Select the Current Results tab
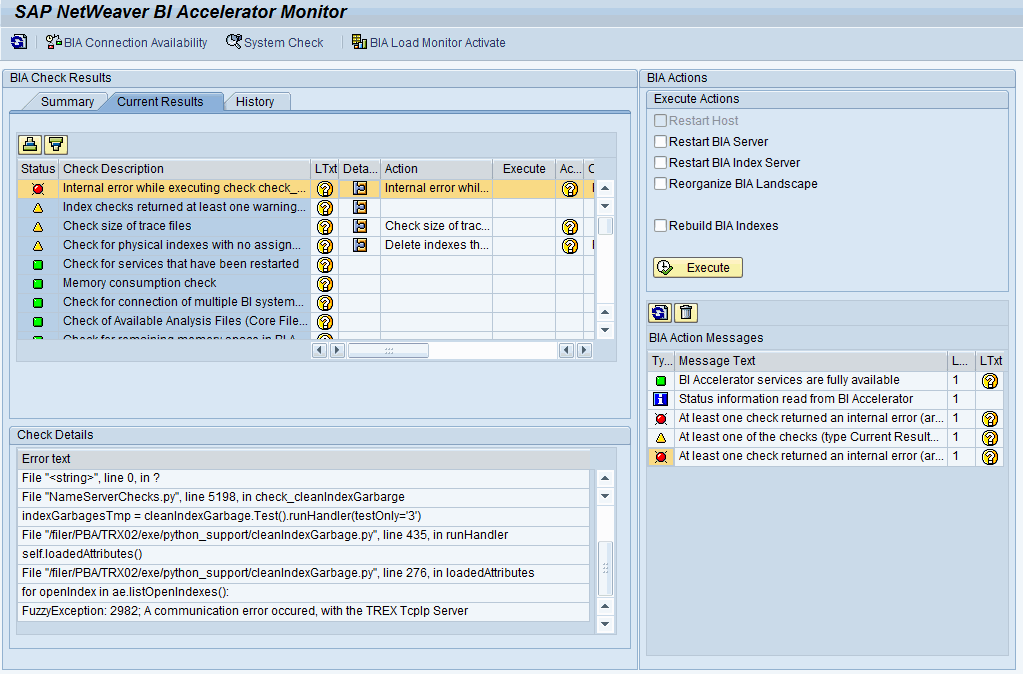Image resolution: width=1023 pixels, height=674 pixels. [x=160, y=102]
